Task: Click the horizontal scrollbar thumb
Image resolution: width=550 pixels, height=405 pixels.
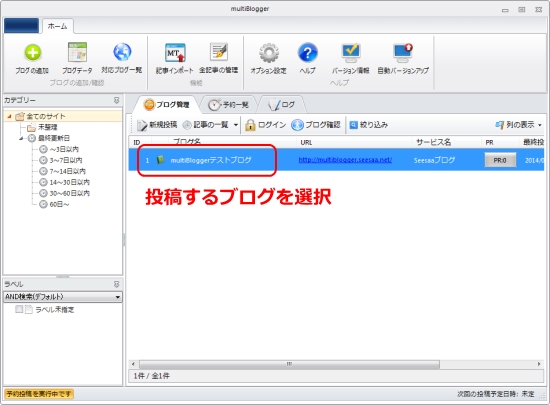Action: (x=289, y=364)
